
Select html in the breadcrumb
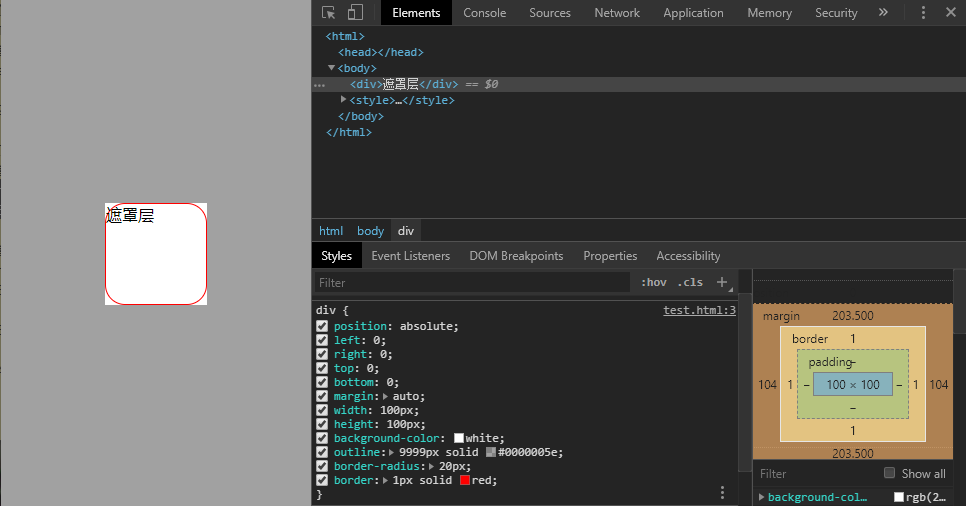pos(331,231)
